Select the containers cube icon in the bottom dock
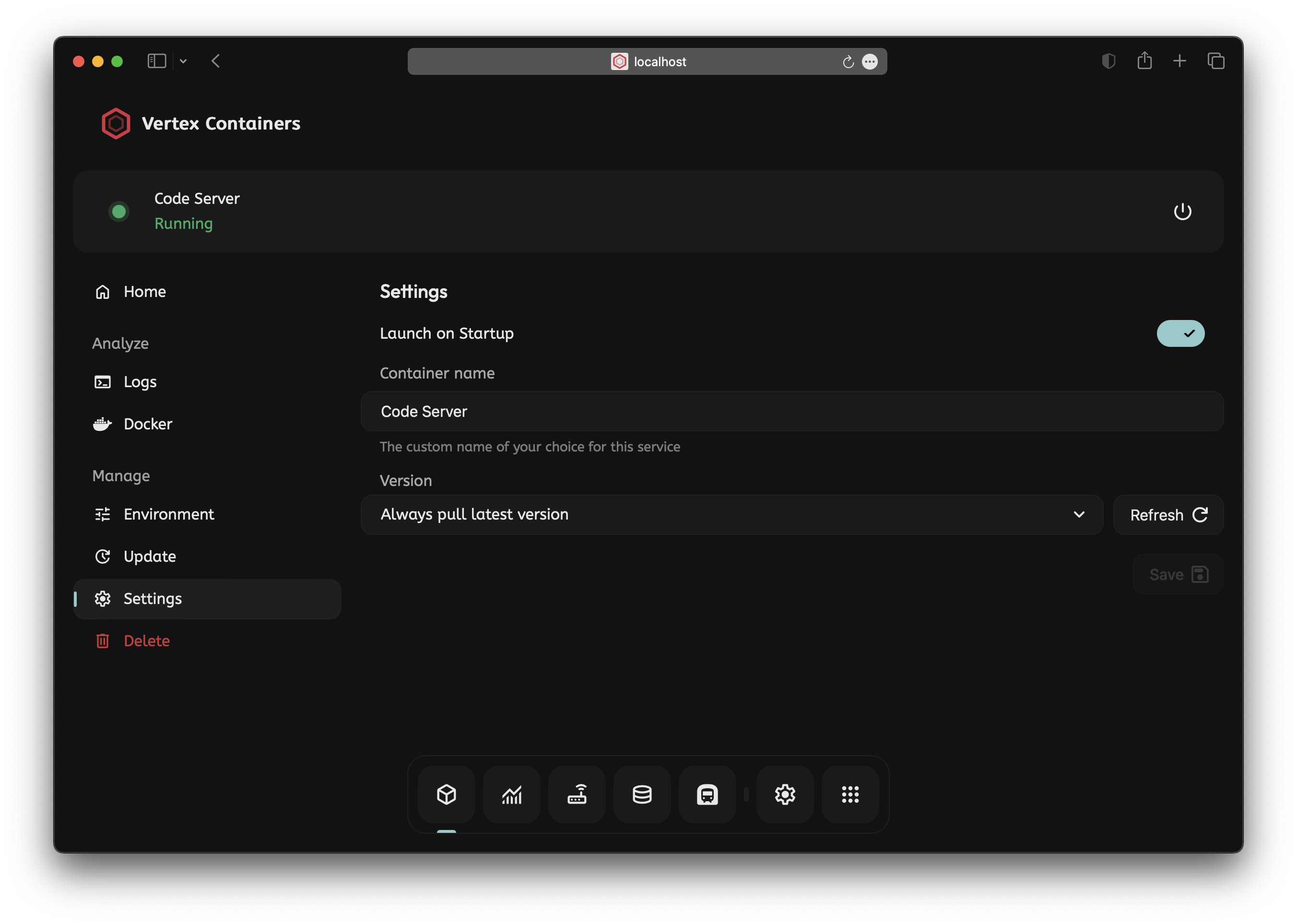Image resolution: width=1297 pixels, height=924 pixels. point(446,794)
